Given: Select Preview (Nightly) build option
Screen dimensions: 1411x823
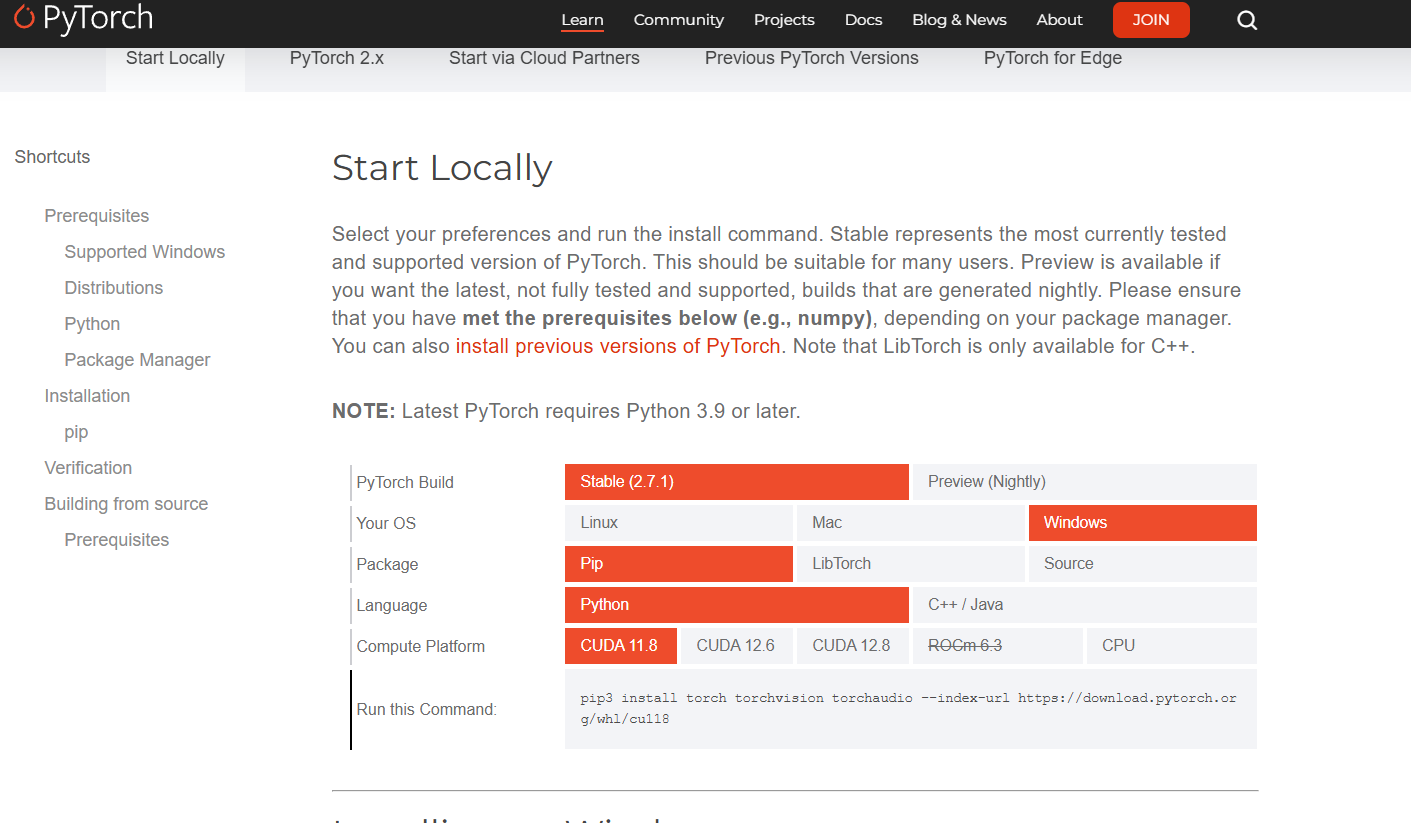Looking at the screenshot, I should point(1085,482).
